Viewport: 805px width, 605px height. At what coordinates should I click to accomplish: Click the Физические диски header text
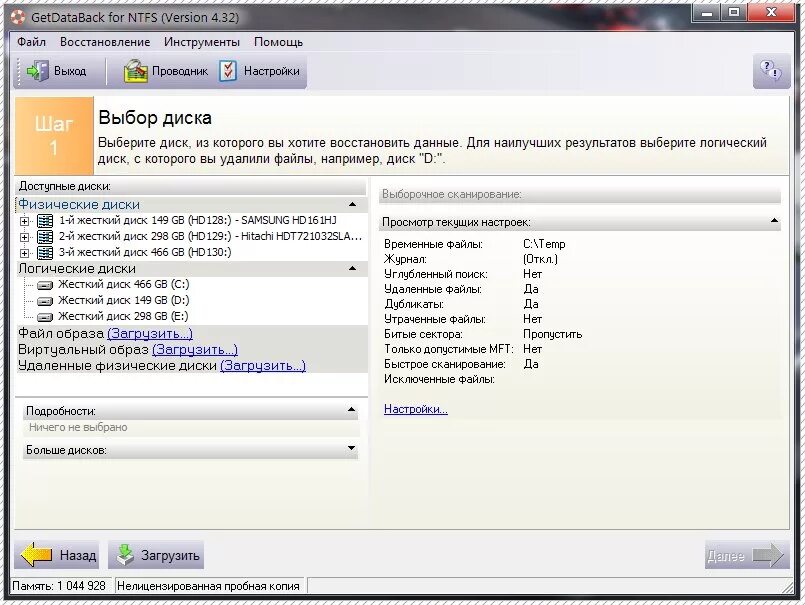pos(79,204)
